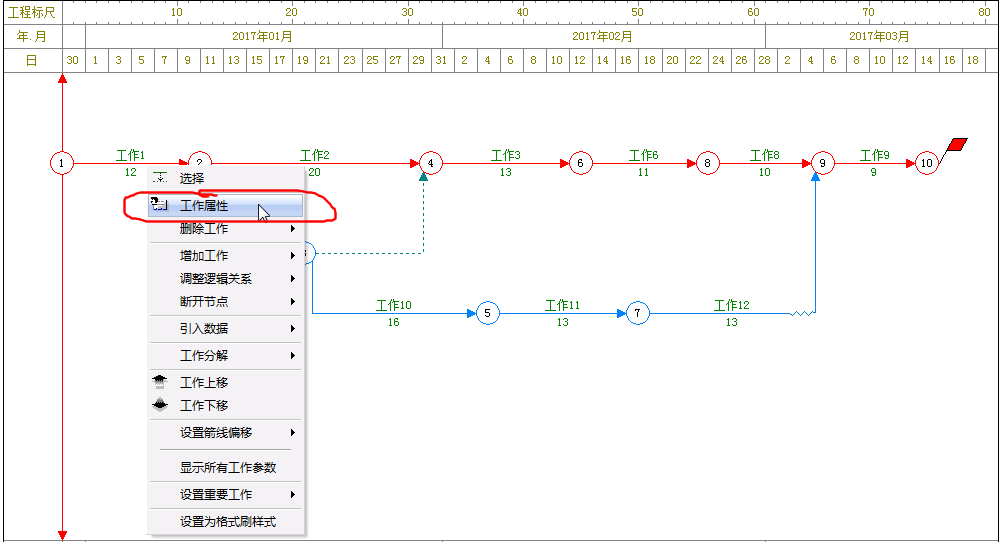Image resolution: width=1001 pixels, height=542 pixels.
Task: Click the 工作属性 properties icon
Action: coord(159,204)
